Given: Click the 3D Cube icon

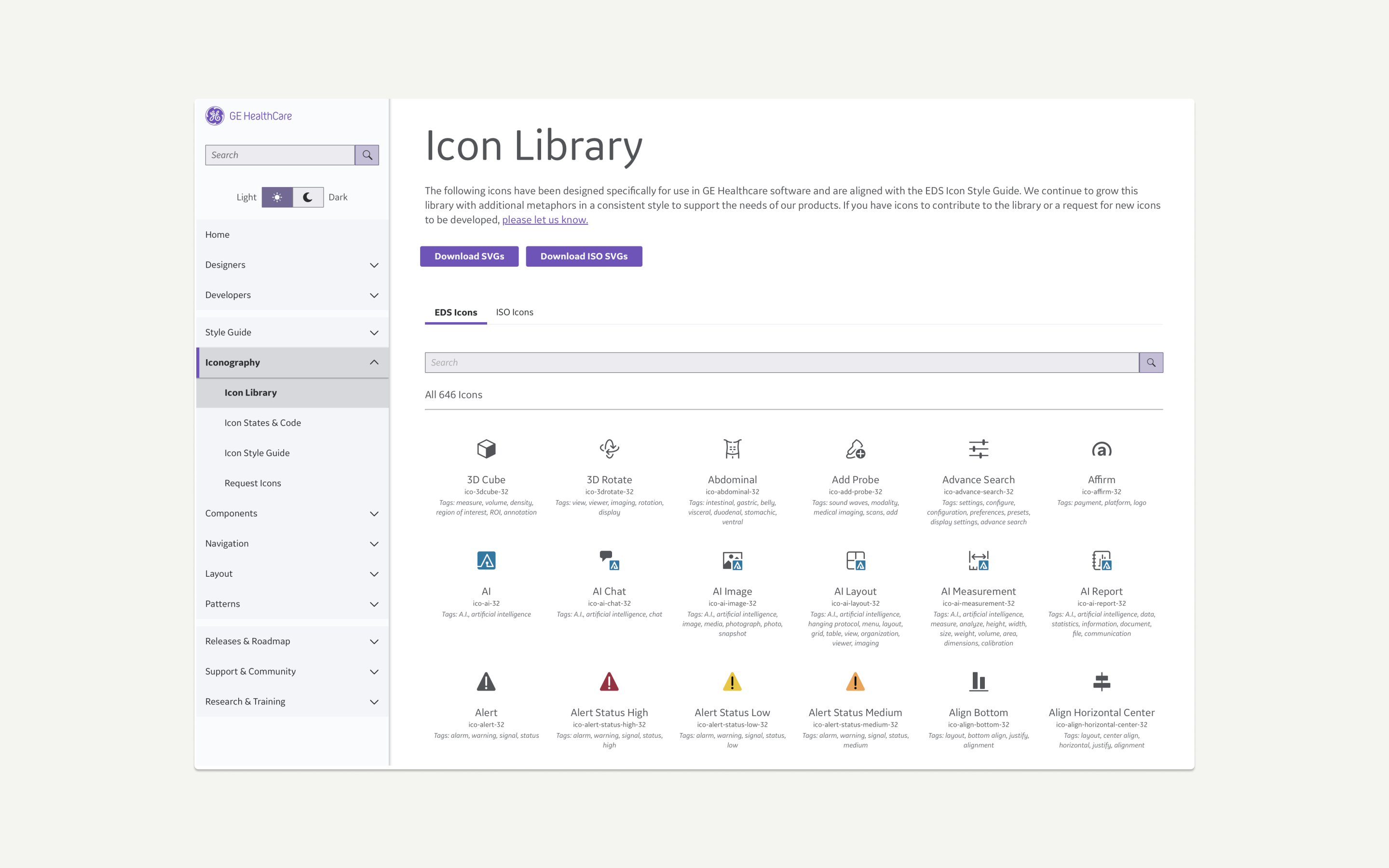Looking at the screenshot, I should 486,448.
